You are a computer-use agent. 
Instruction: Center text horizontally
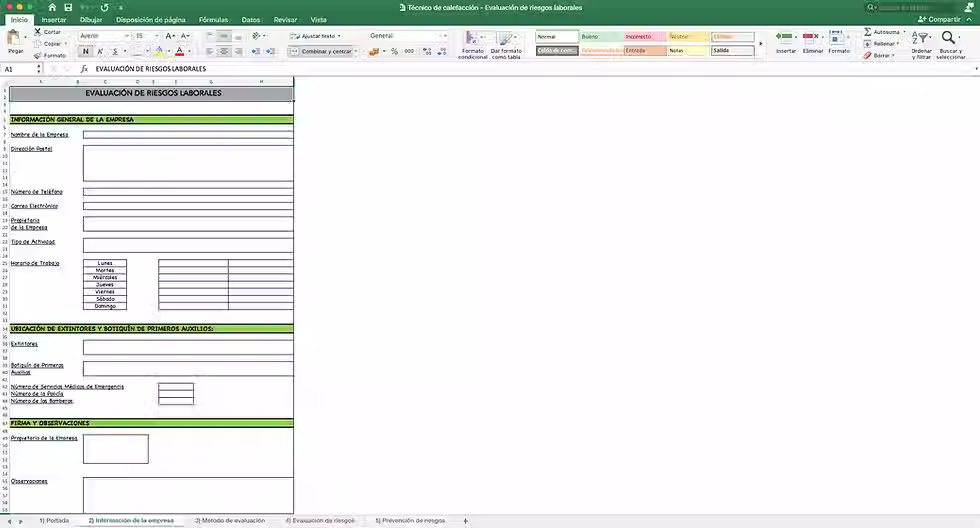(224, 51)
